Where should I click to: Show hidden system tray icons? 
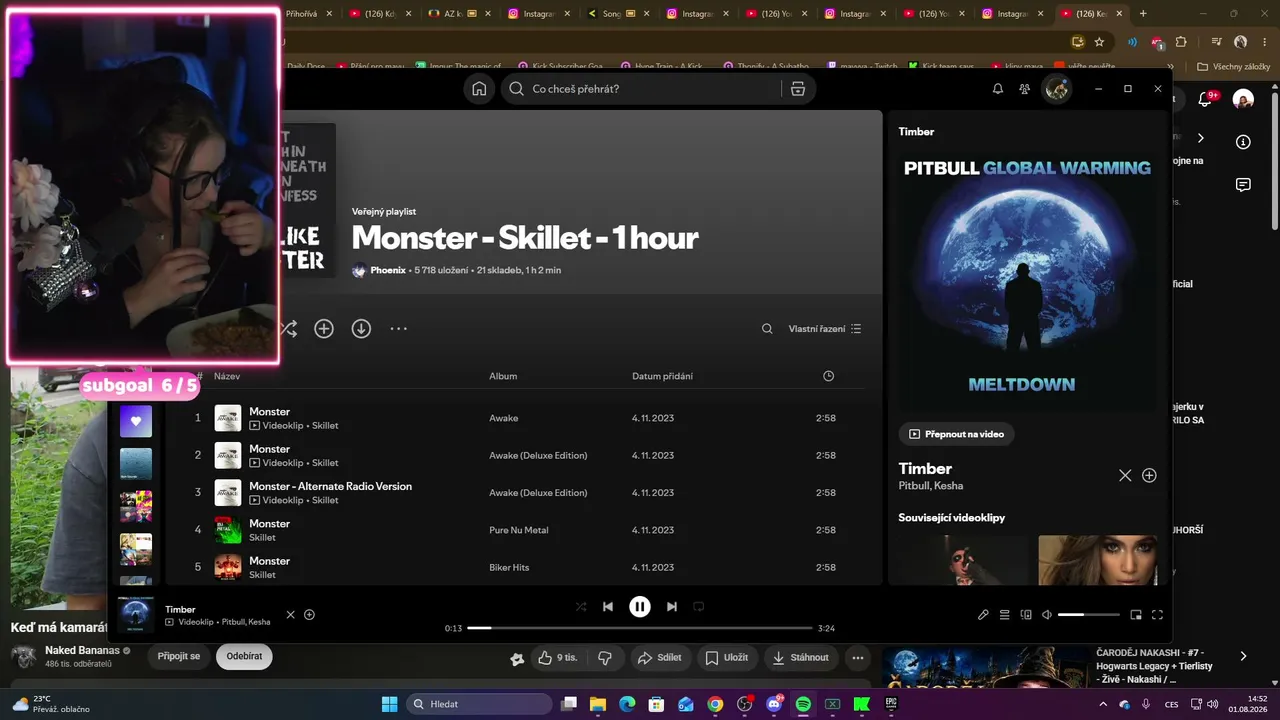pos(1105,704)
